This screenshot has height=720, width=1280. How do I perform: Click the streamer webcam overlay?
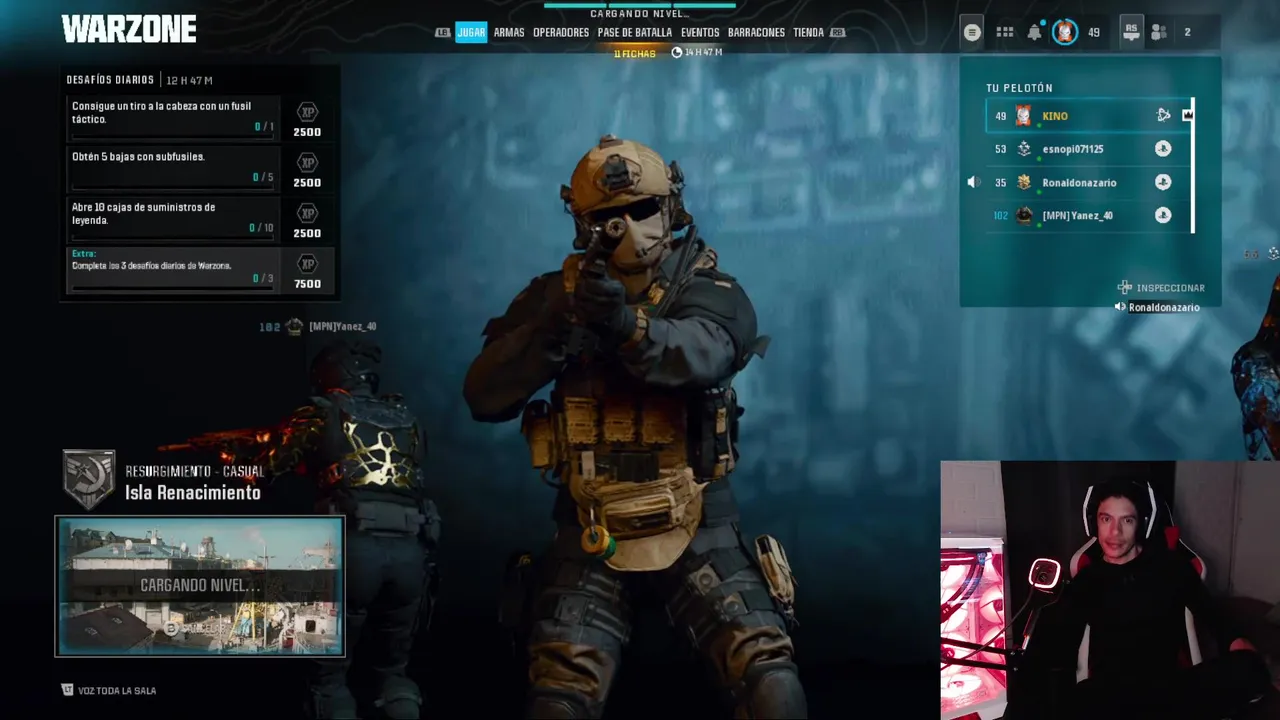click(1110, 590)
